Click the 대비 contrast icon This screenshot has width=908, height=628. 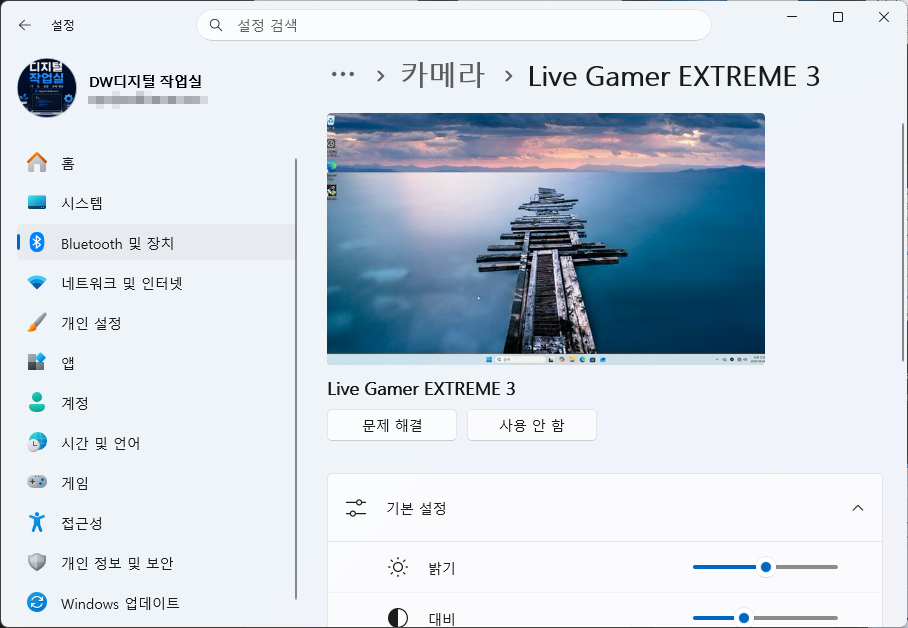tap(398, 618)
